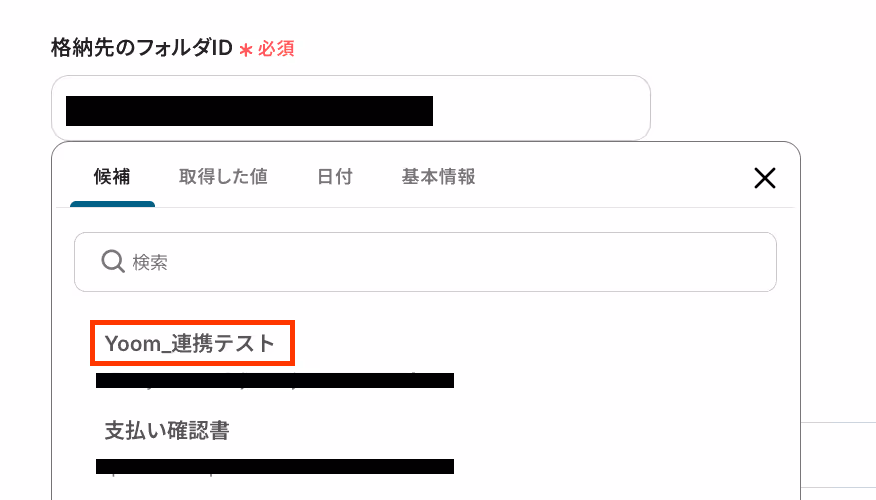Click the 格納先のフォルダID input field

(x=351, y=108)
